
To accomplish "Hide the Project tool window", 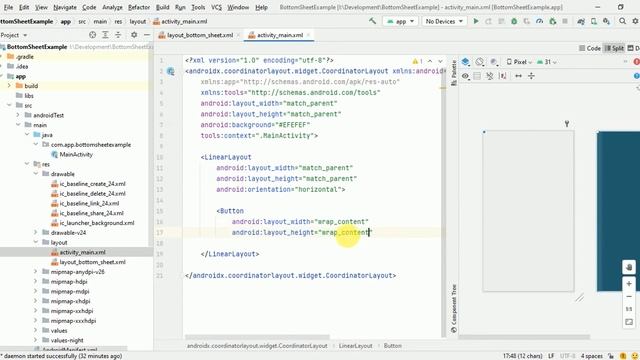I will click(147, 35).
